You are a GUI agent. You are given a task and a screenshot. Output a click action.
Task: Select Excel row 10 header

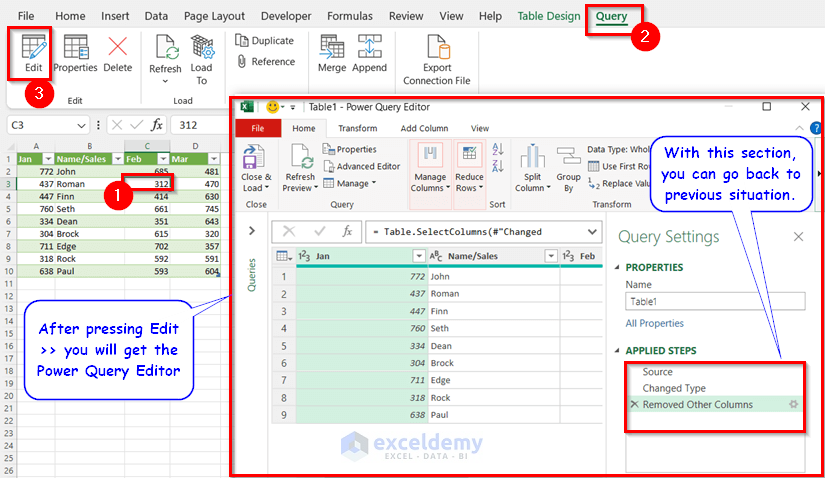click(8, 271)
